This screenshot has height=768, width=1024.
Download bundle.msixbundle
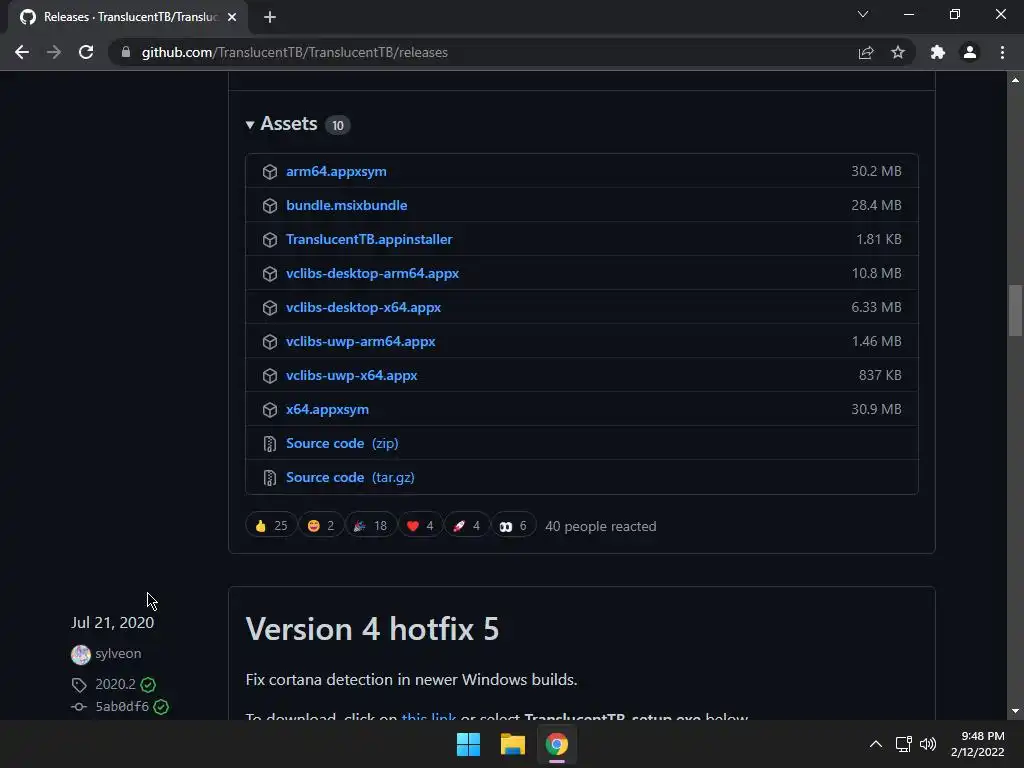347,206
